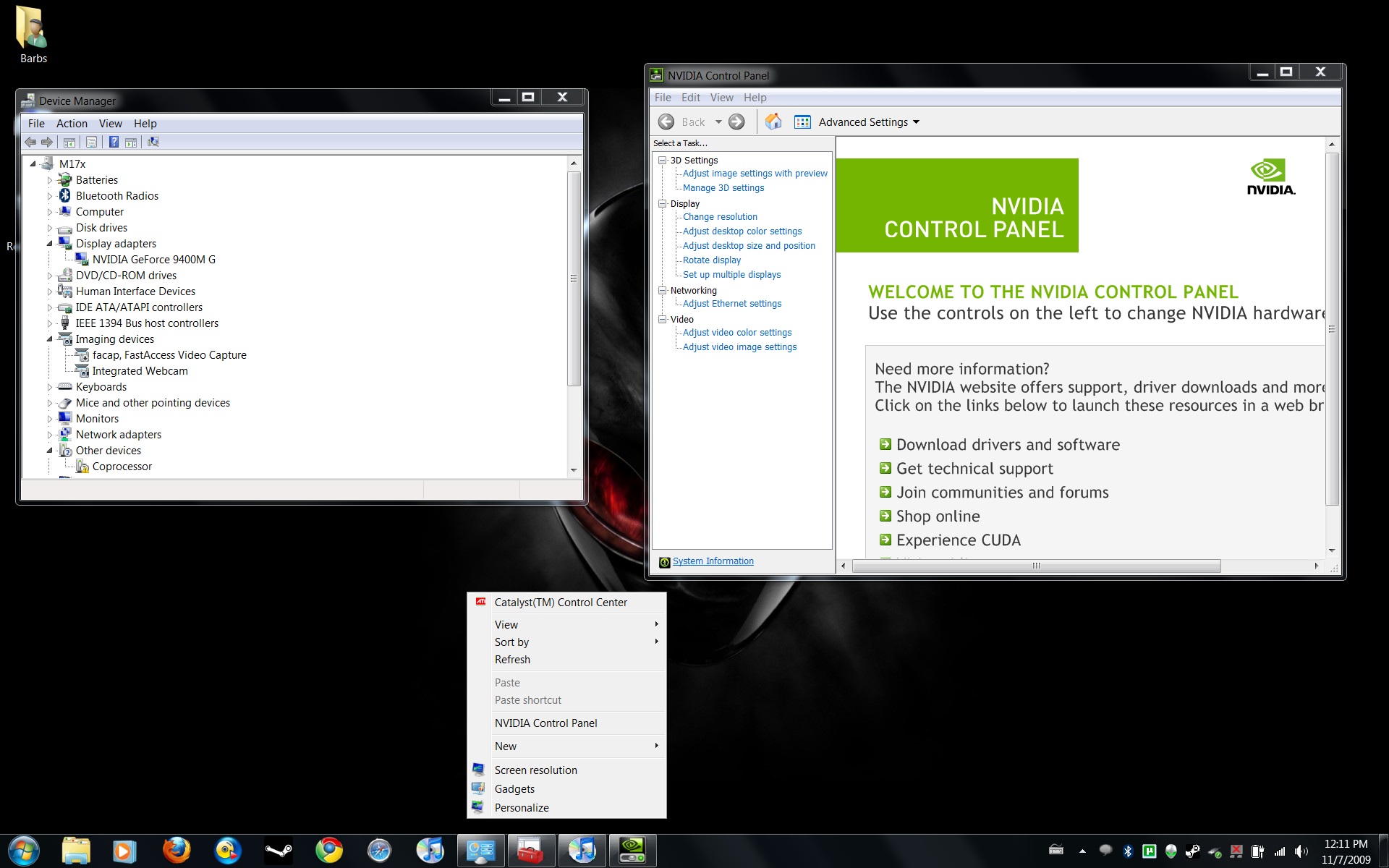
Task: Click the blue Help icon in Device Manager toolbar
Action: pos(114,142)
